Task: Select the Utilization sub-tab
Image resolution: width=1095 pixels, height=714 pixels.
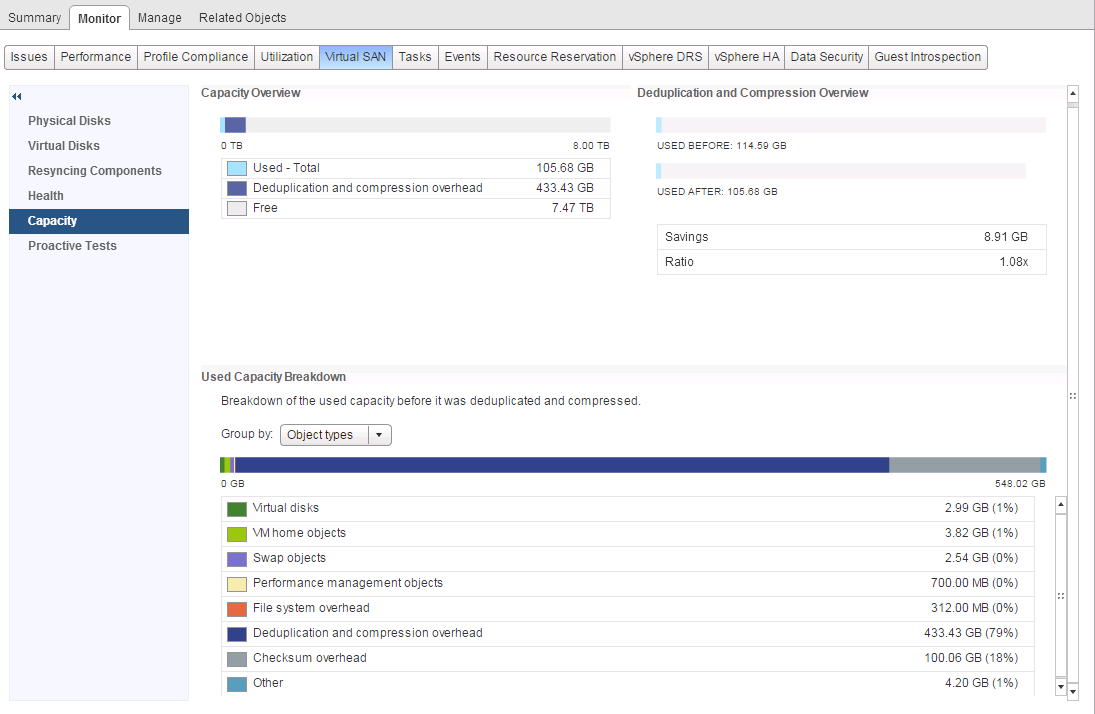Action: pos(287,57)
